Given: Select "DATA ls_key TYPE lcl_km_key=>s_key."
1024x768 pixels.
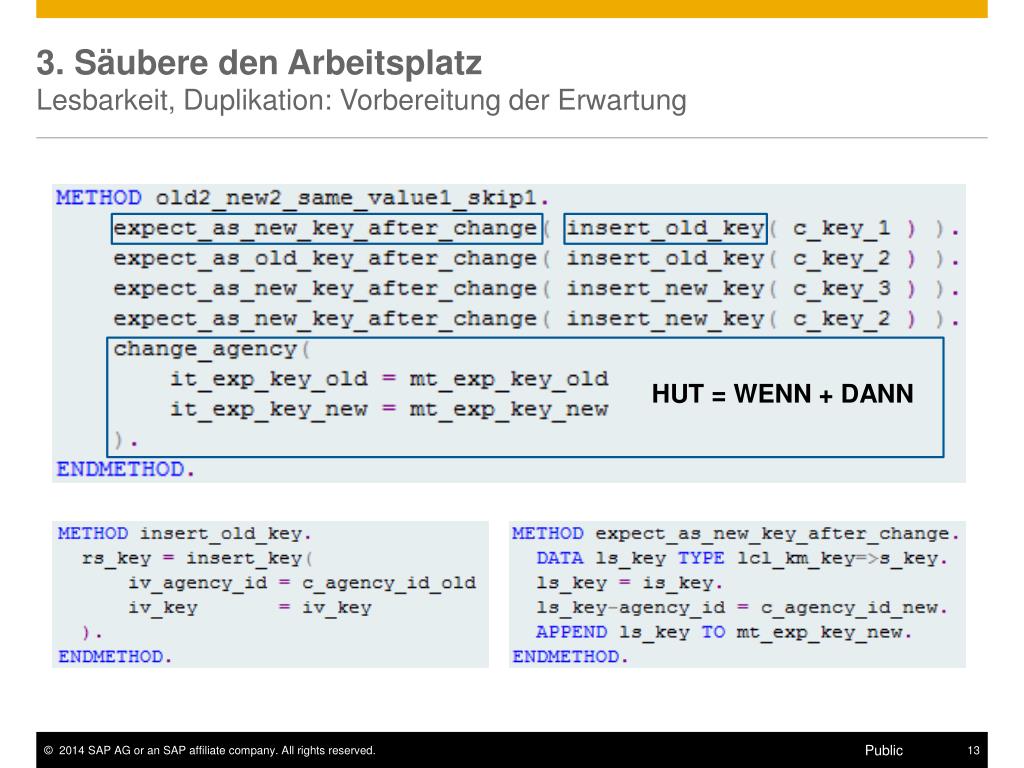Looking at the screenshot, I should tap(742, 558).
